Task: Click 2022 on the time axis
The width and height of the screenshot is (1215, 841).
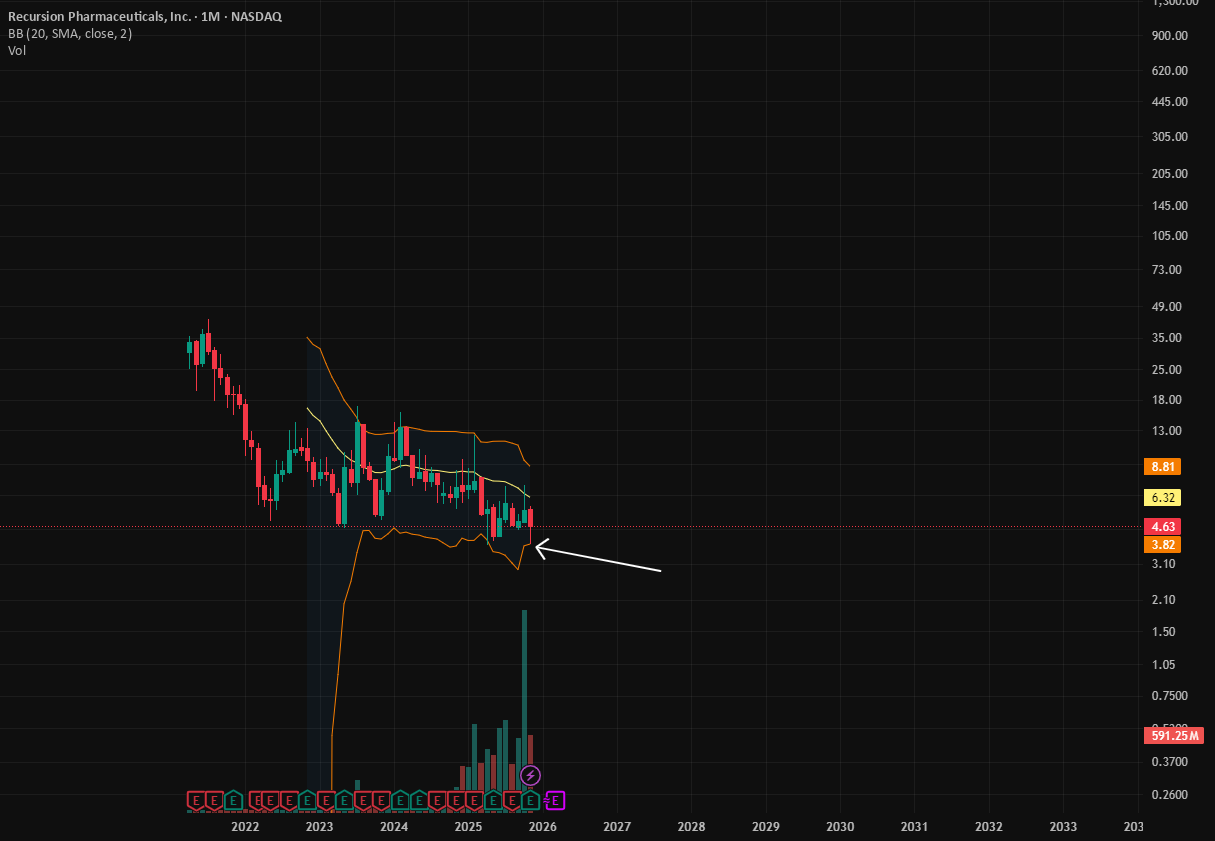Action: (245, 827)
